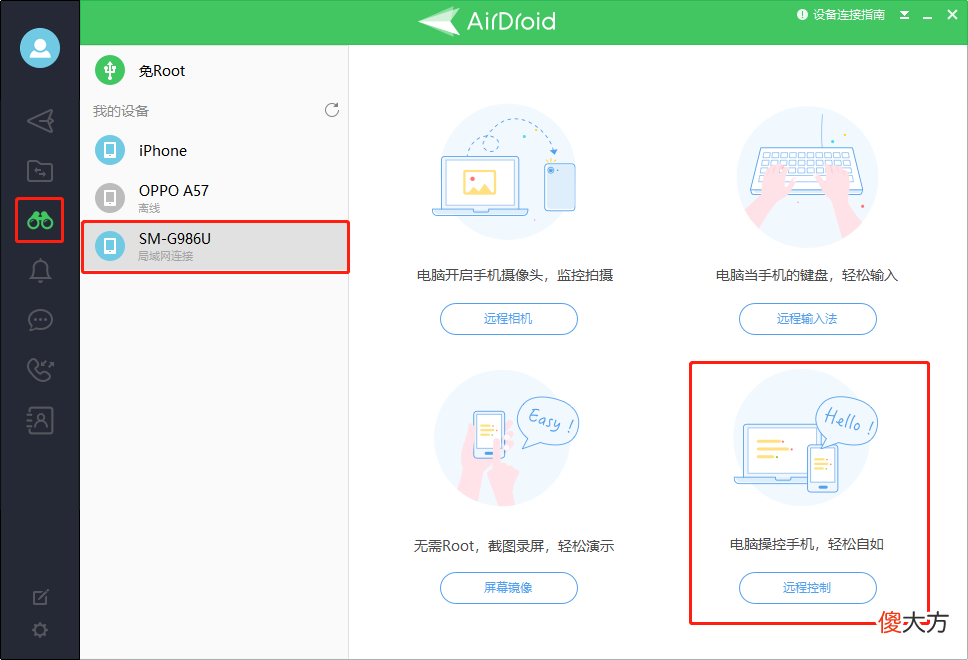Open the 设备连接指南 guide link
968x660 pixels.
click(x=841, y=15)
